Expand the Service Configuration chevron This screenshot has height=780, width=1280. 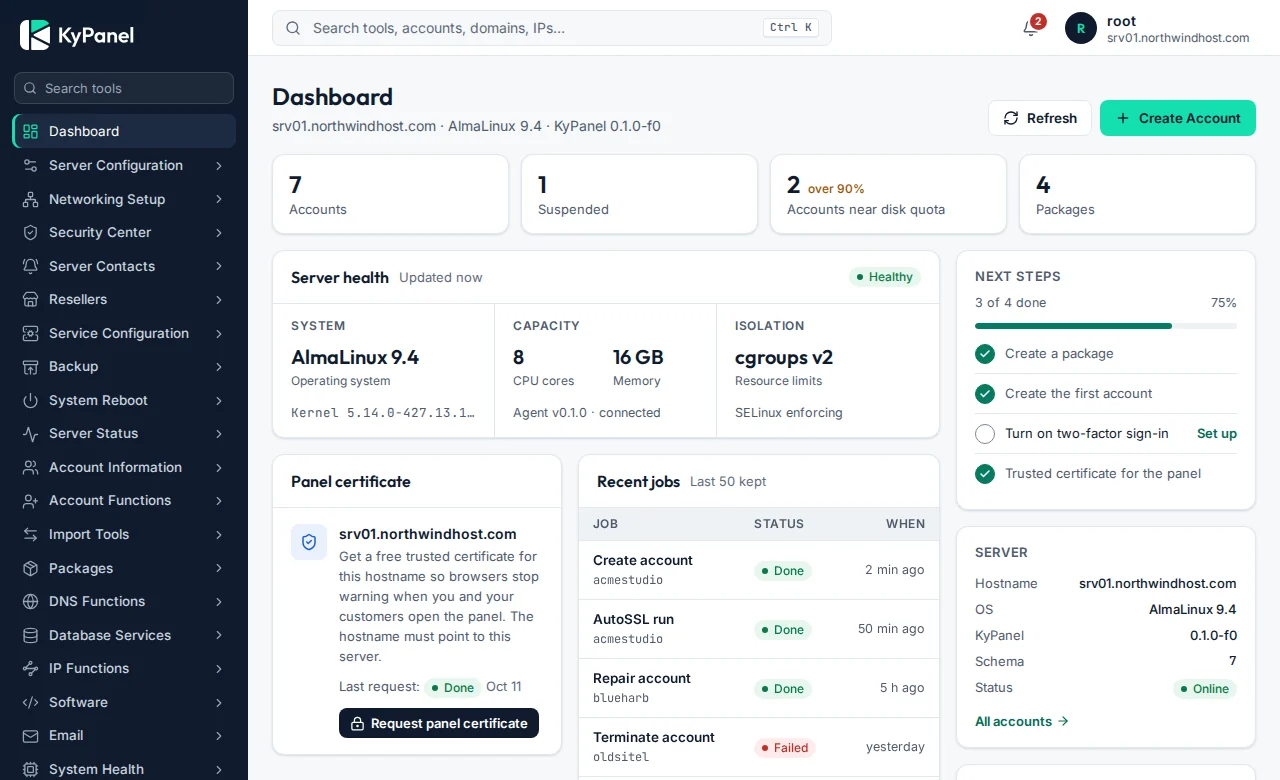218,333
